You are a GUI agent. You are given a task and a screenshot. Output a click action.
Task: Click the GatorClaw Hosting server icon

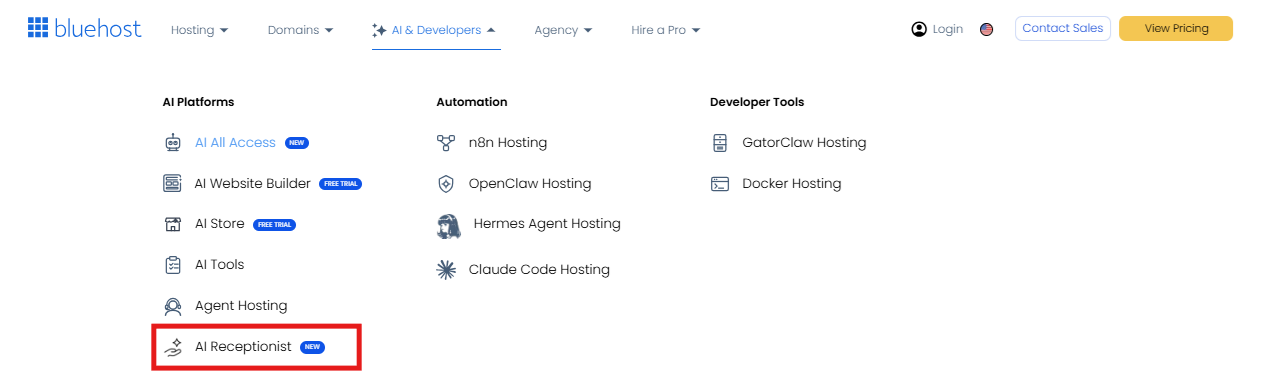tap(719, 143)
